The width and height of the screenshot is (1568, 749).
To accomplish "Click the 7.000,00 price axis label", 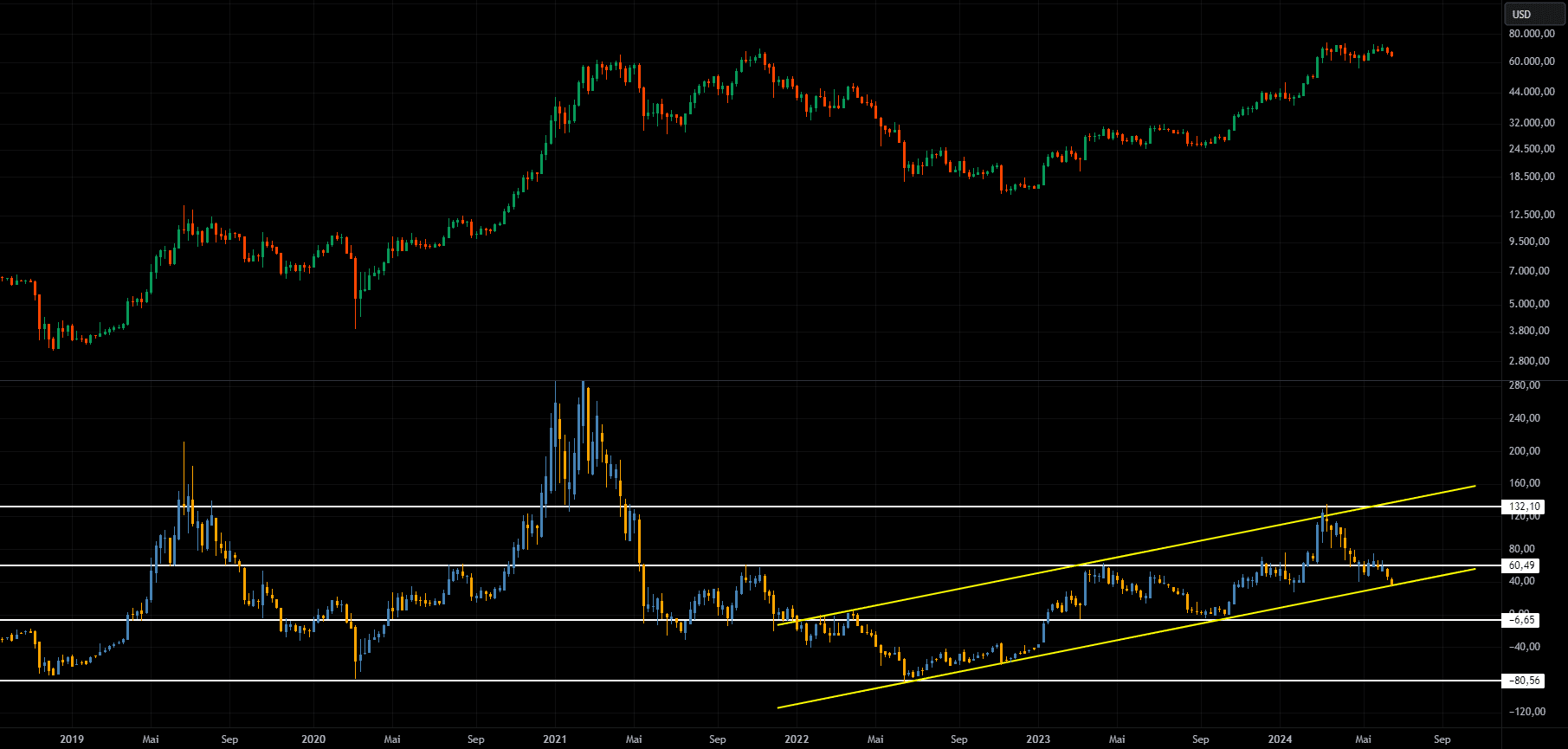I will [1529, 271].
